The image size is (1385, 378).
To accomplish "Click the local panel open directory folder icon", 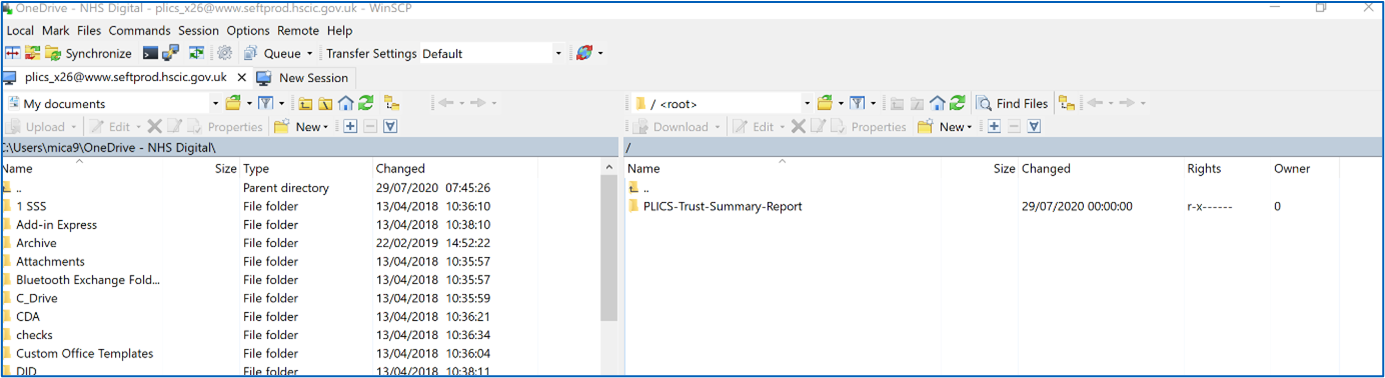I will [x=233, y=103].
